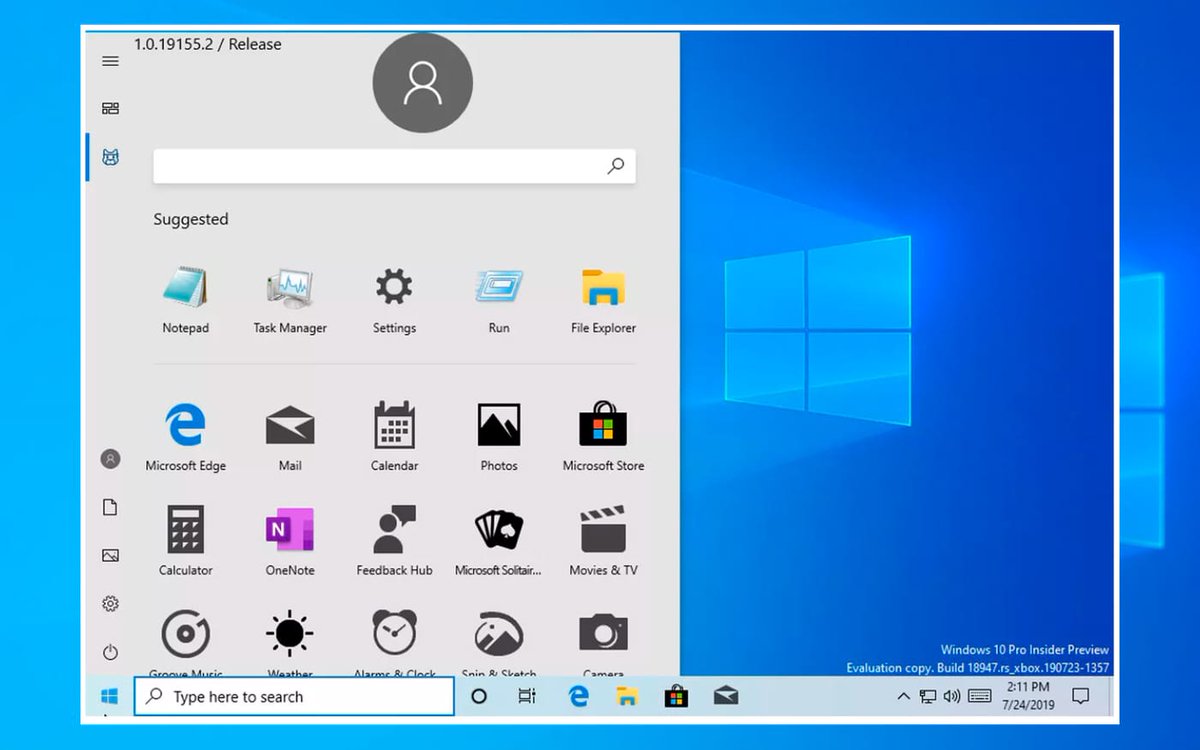Adjust the sound level via volume control
This screenshot has height=750, width=1200.
tap(949, 696)
